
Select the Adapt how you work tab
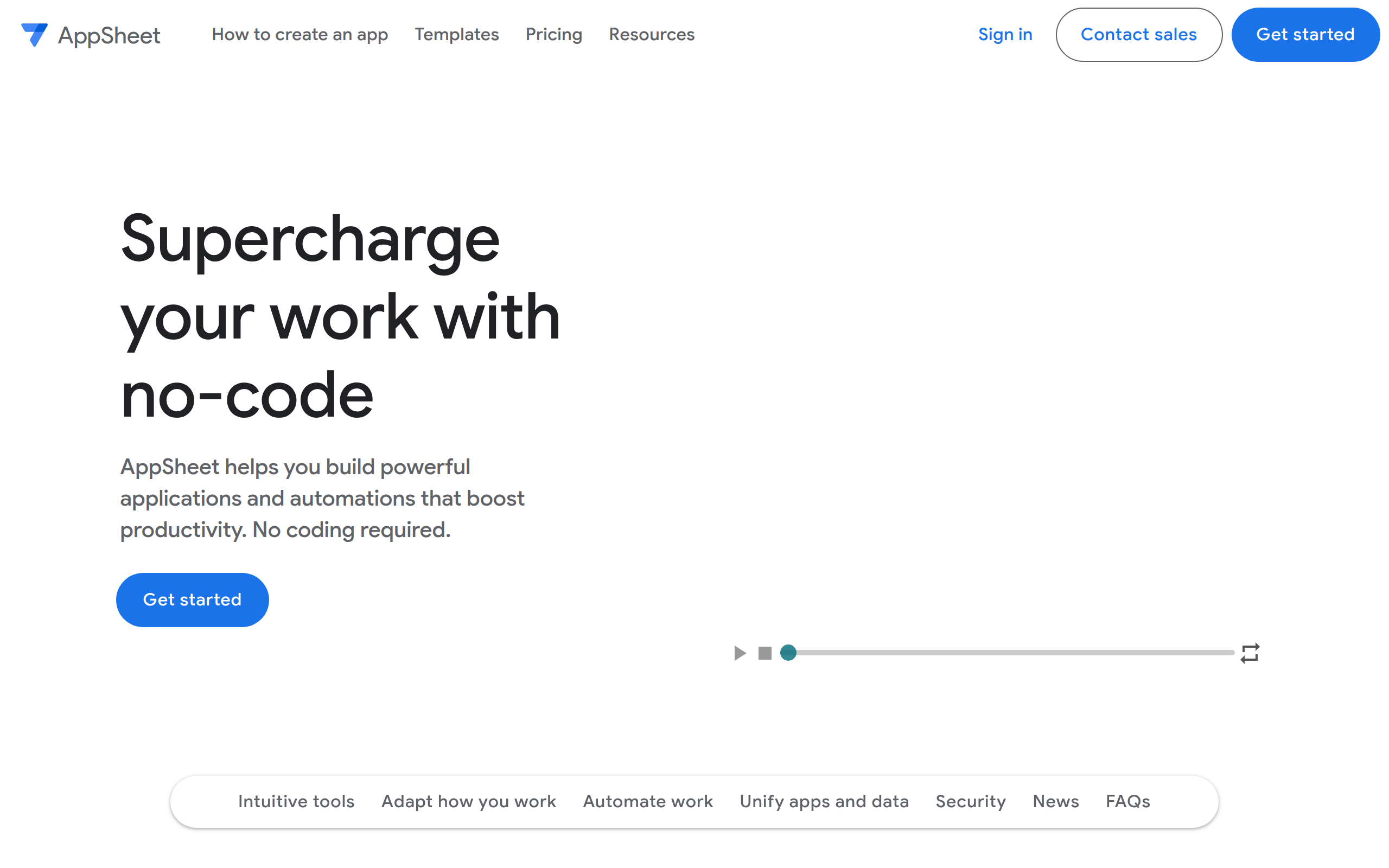click(468, 801)
